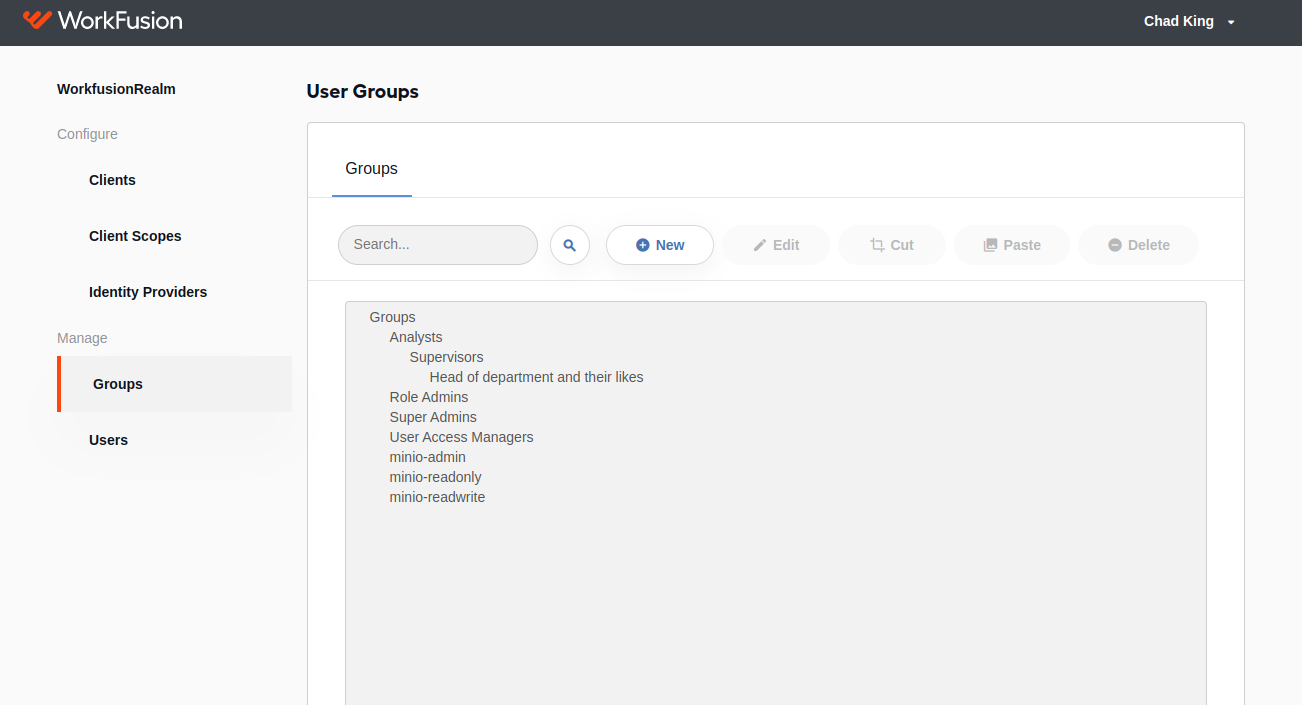Select the minio-admin group
The height and width of the screenshot is (705, 1302).
coord(428,457)
